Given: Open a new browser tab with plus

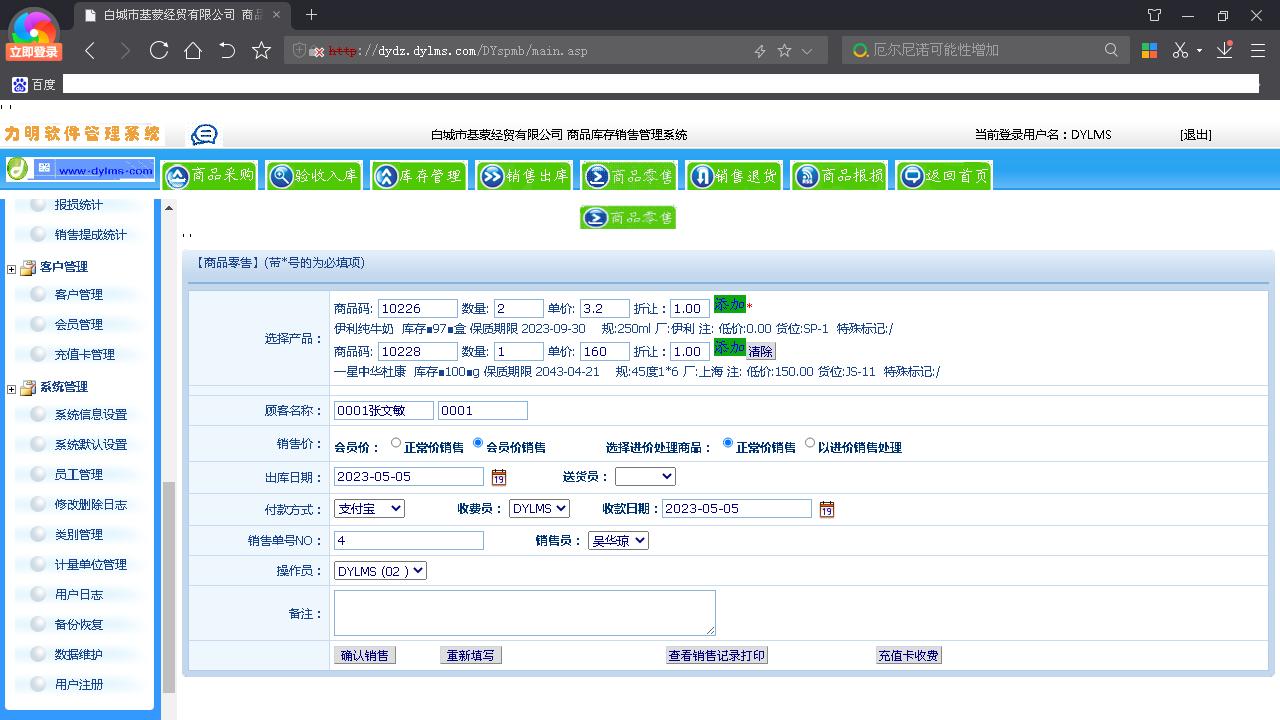Looking at the screenshot, I should [x=311, y=15].
